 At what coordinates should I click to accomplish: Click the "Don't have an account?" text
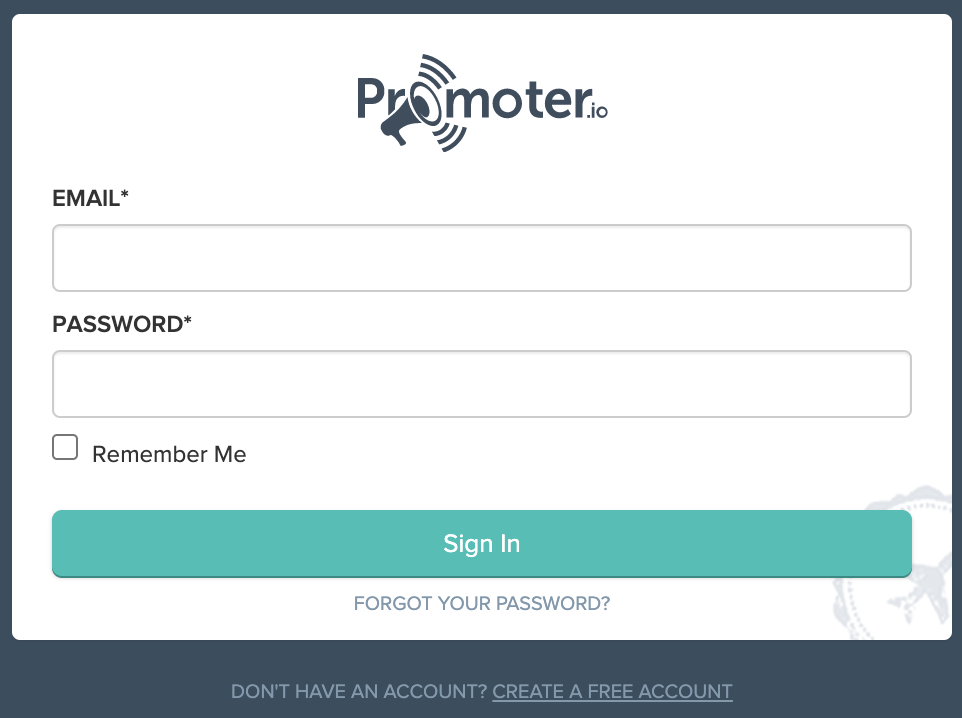pos(358,692)
